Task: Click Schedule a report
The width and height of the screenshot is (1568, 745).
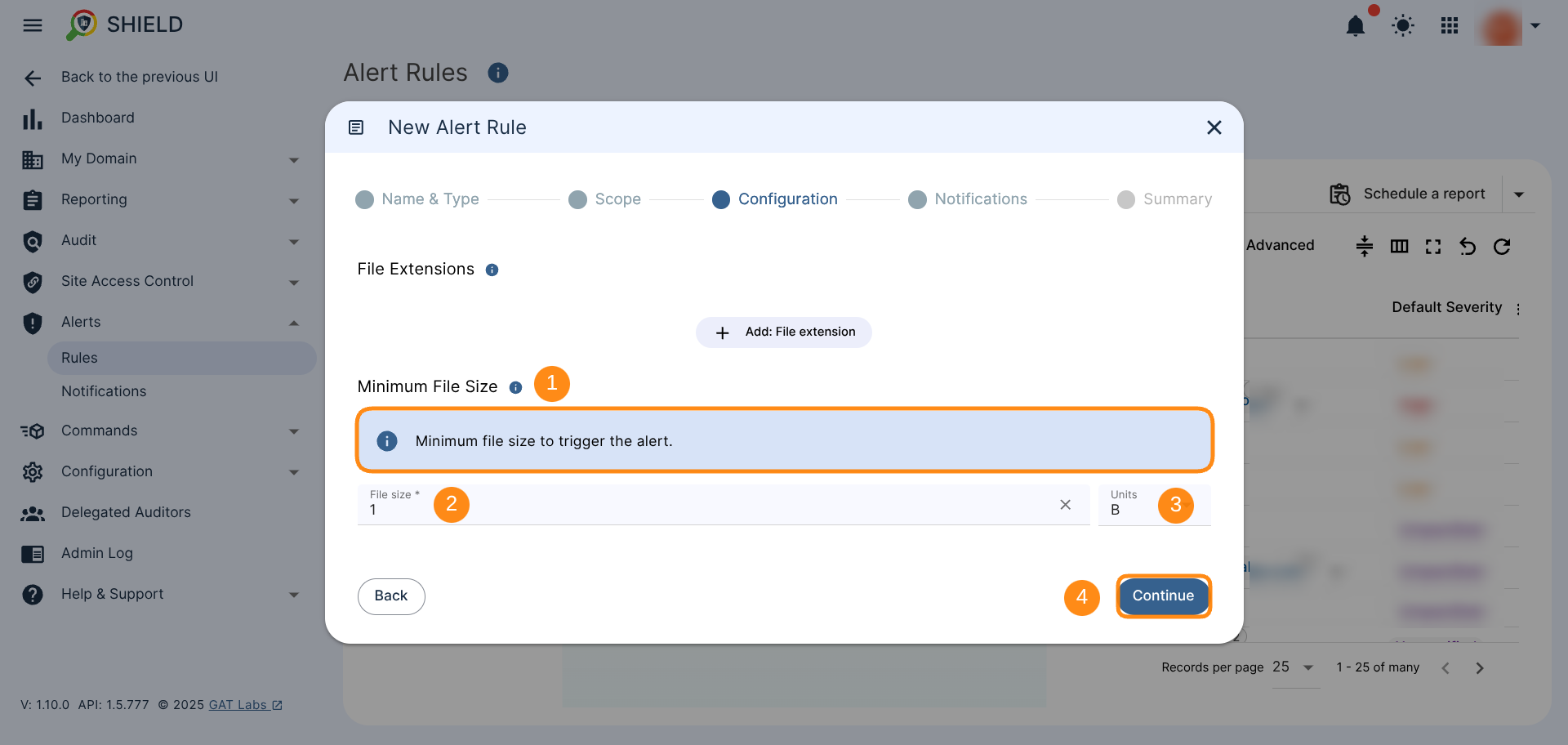Action: pyautogui.click(x=1408, y=194)
